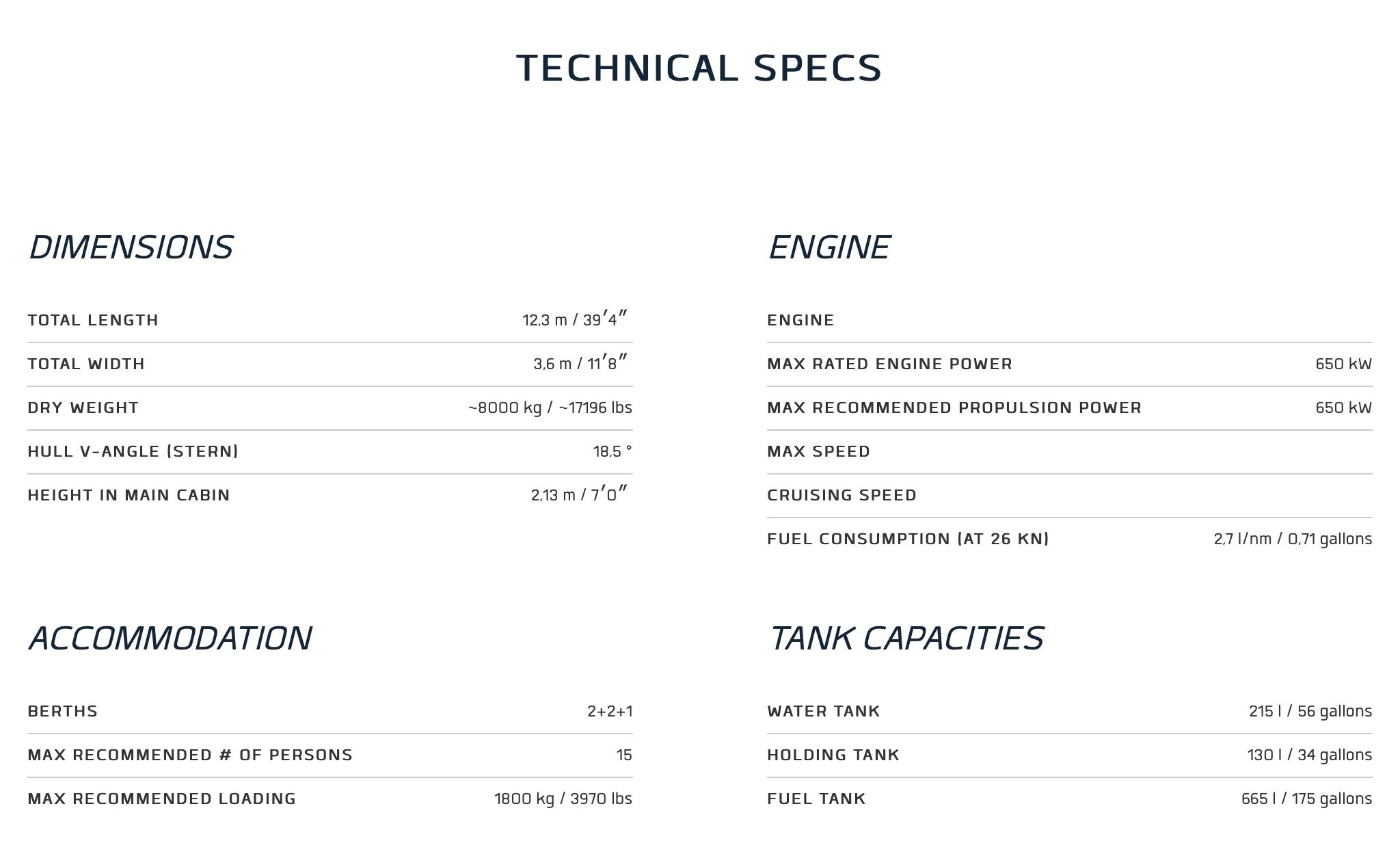
Task: Click the CRUISING SPEED row label
Action: point(842,495)
